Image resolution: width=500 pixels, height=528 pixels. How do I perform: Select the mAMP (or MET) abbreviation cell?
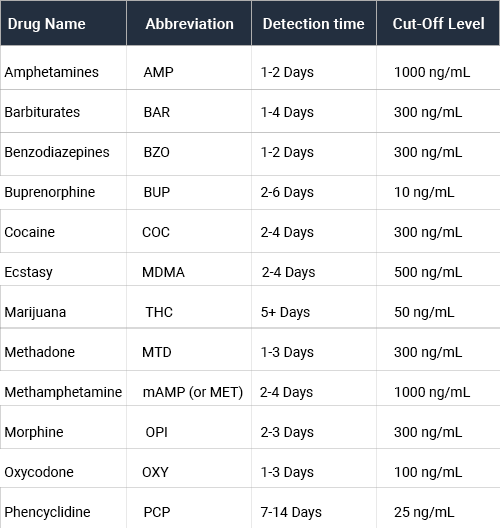point(189,388)
